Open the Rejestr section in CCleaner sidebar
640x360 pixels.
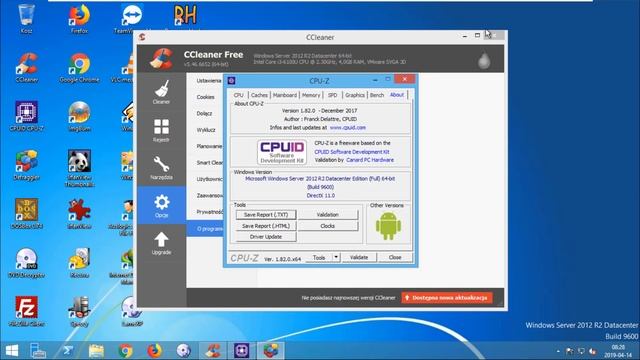tap(161, 130)
